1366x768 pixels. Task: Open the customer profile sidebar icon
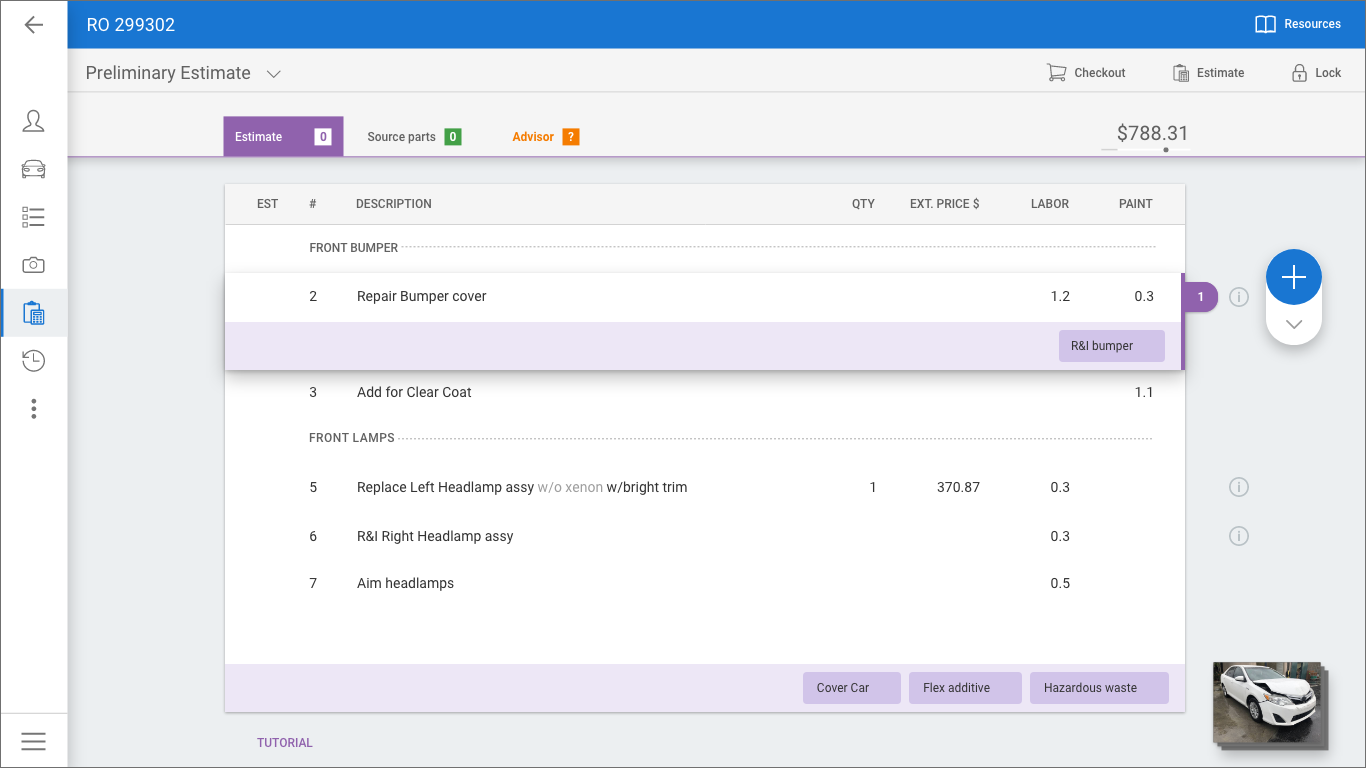[x=34, y=121]
